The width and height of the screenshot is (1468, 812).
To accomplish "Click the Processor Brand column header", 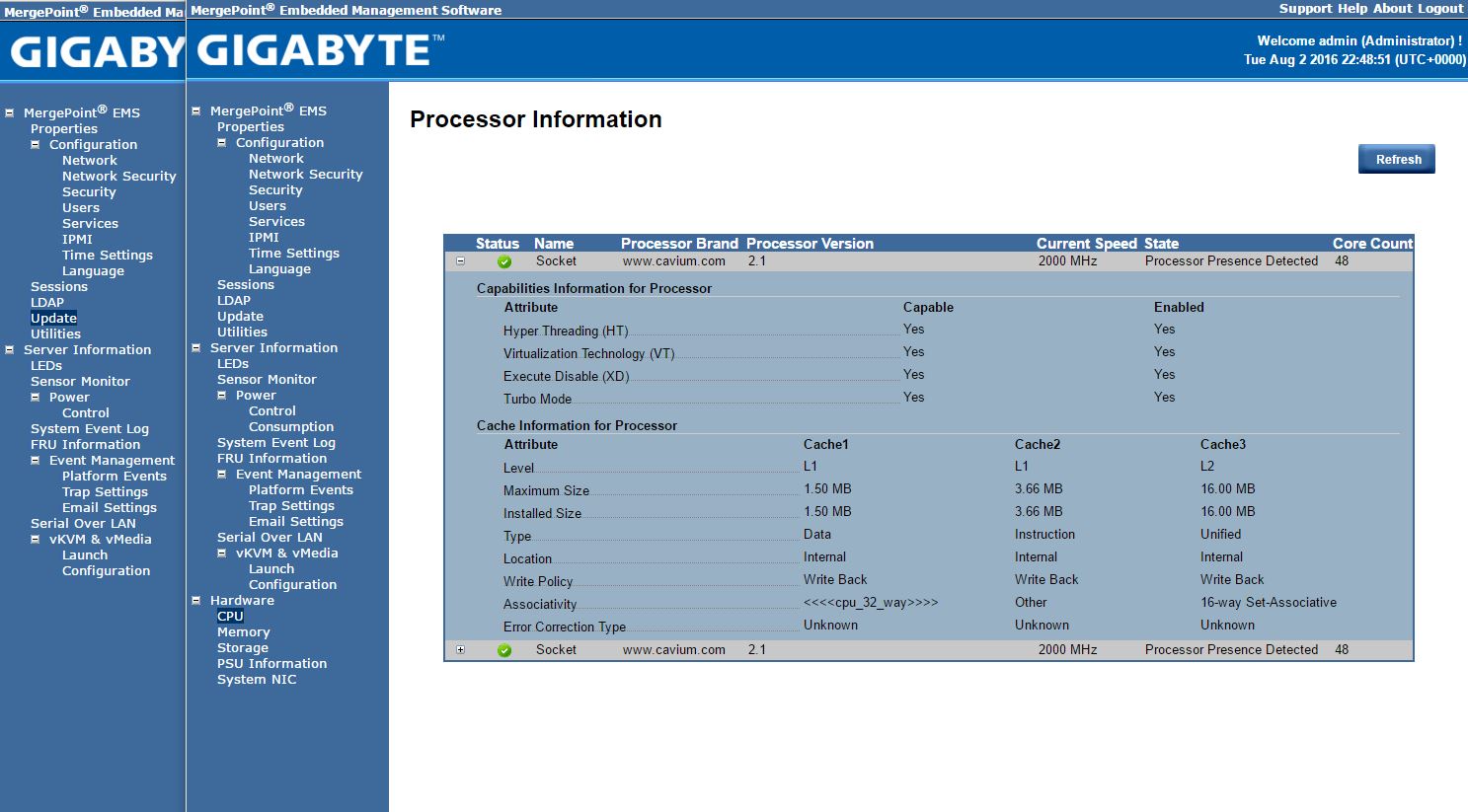I will coord(678,244).
